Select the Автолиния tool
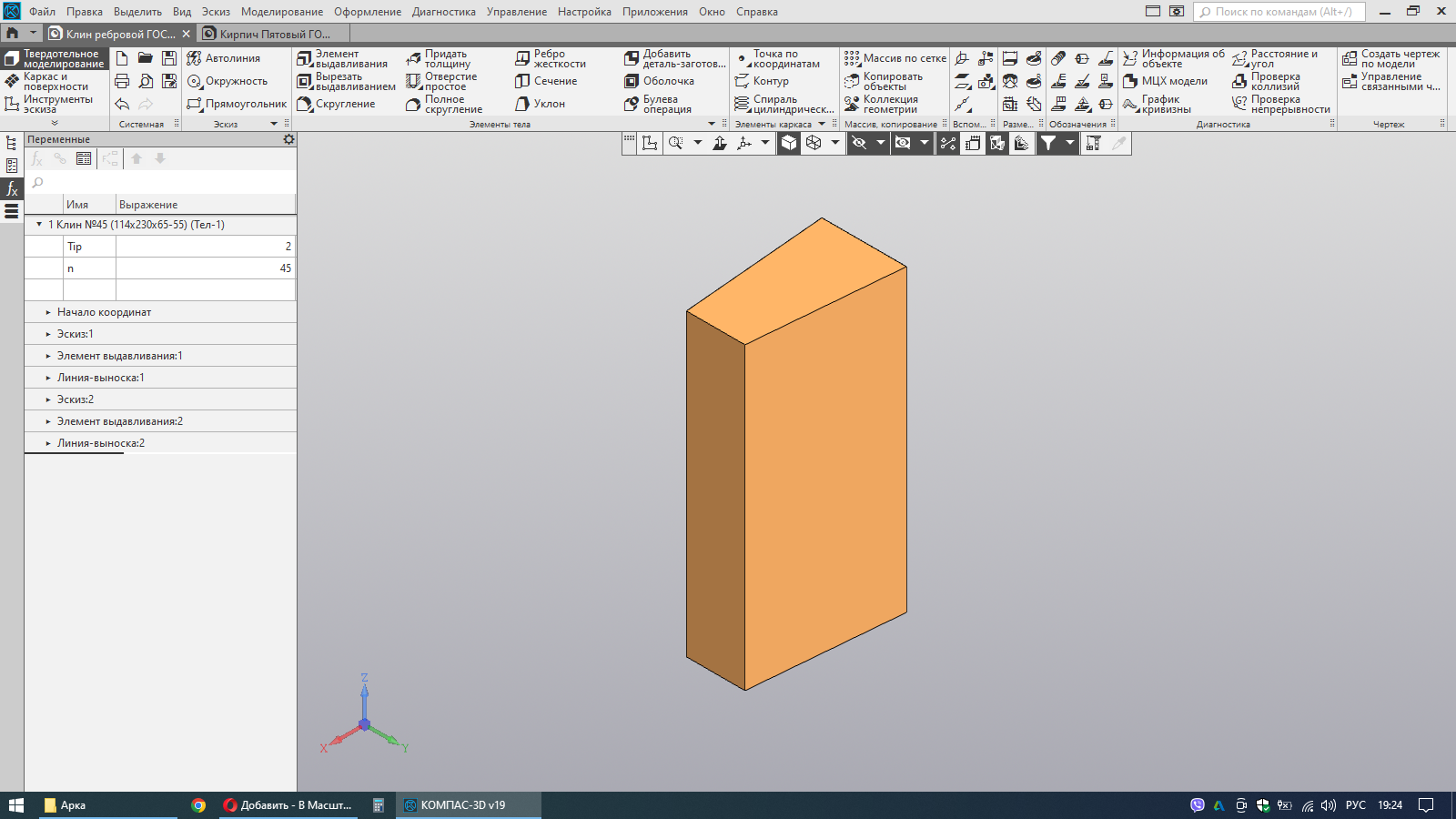This screenshot has height=819, width=1456. point(224,58)
